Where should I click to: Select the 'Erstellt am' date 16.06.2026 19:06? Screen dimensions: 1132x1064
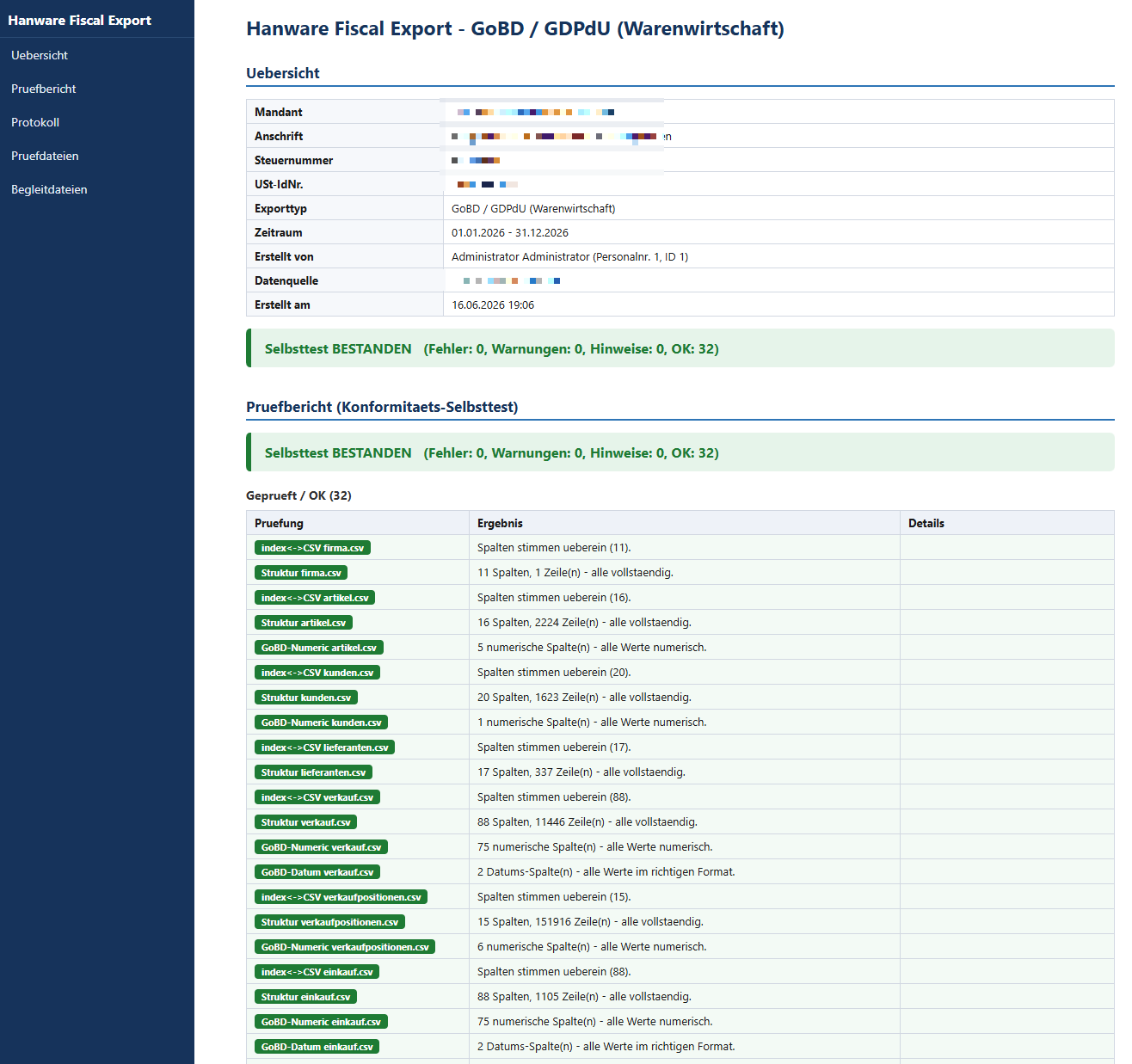click(493, 304)
